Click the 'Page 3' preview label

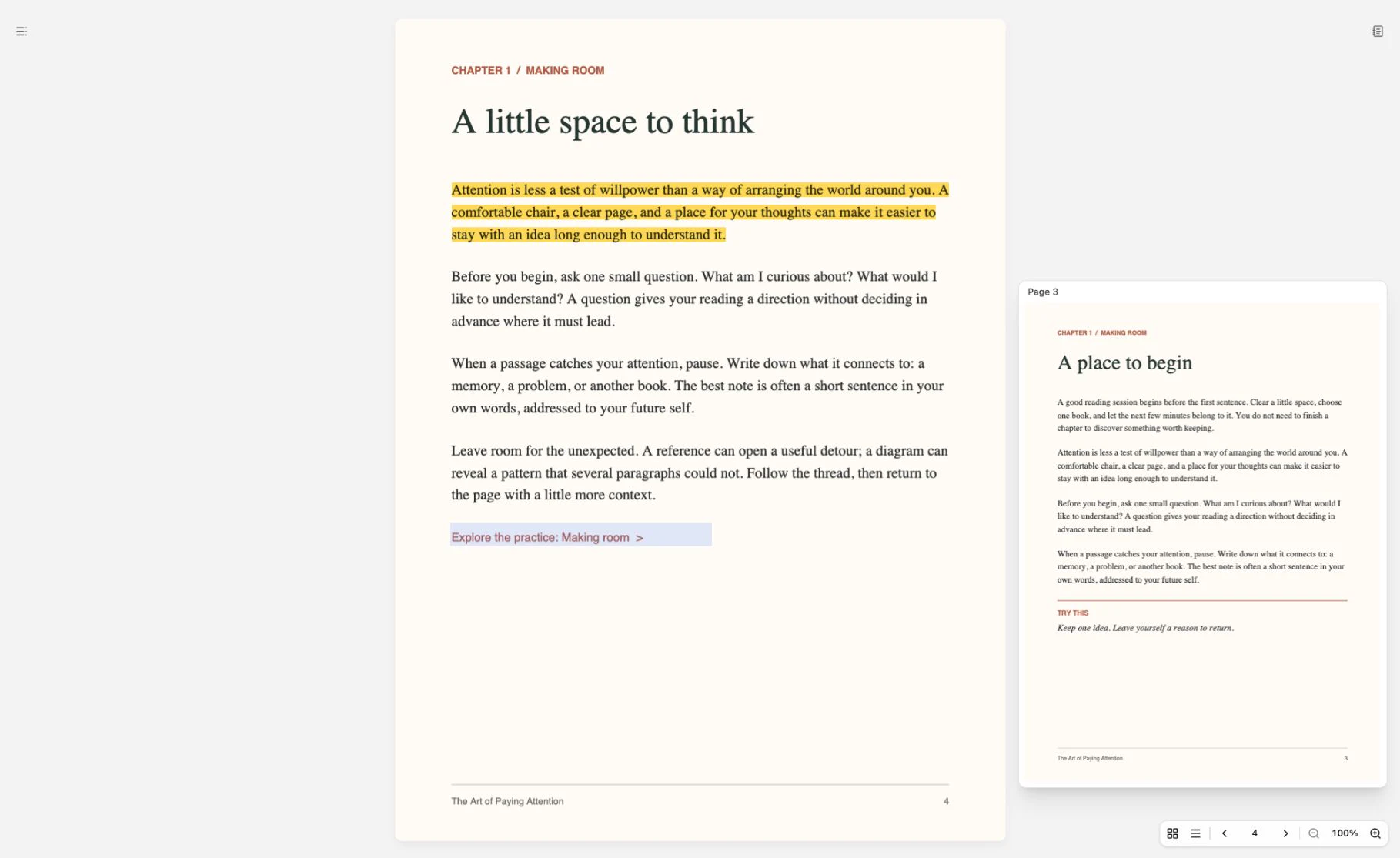pos(1043,292)
